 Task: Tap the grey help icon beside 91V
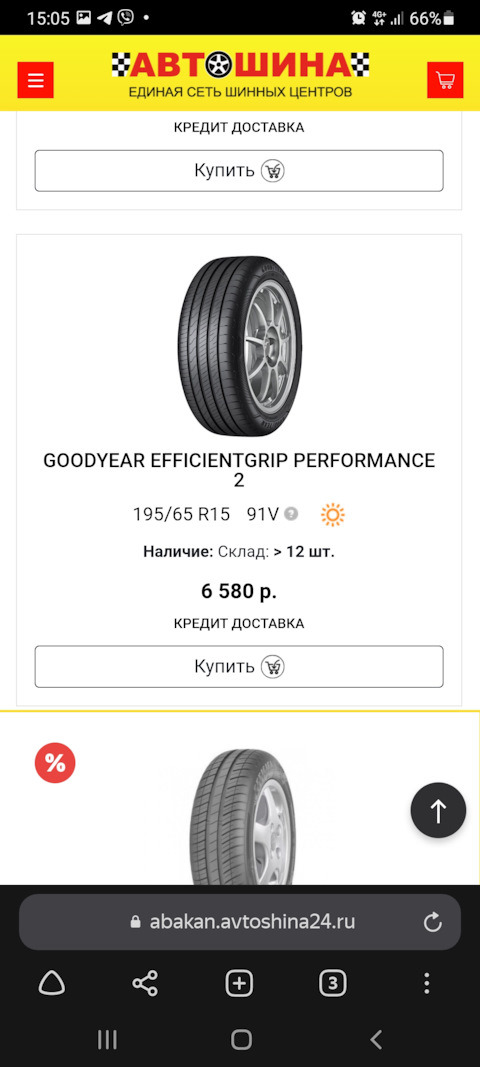coord(291,514)
